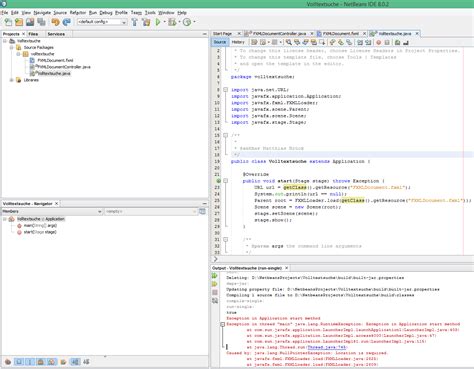Click the Clean and Build icon
Viewport: 474px width, 369px height.
pos(146,22)
